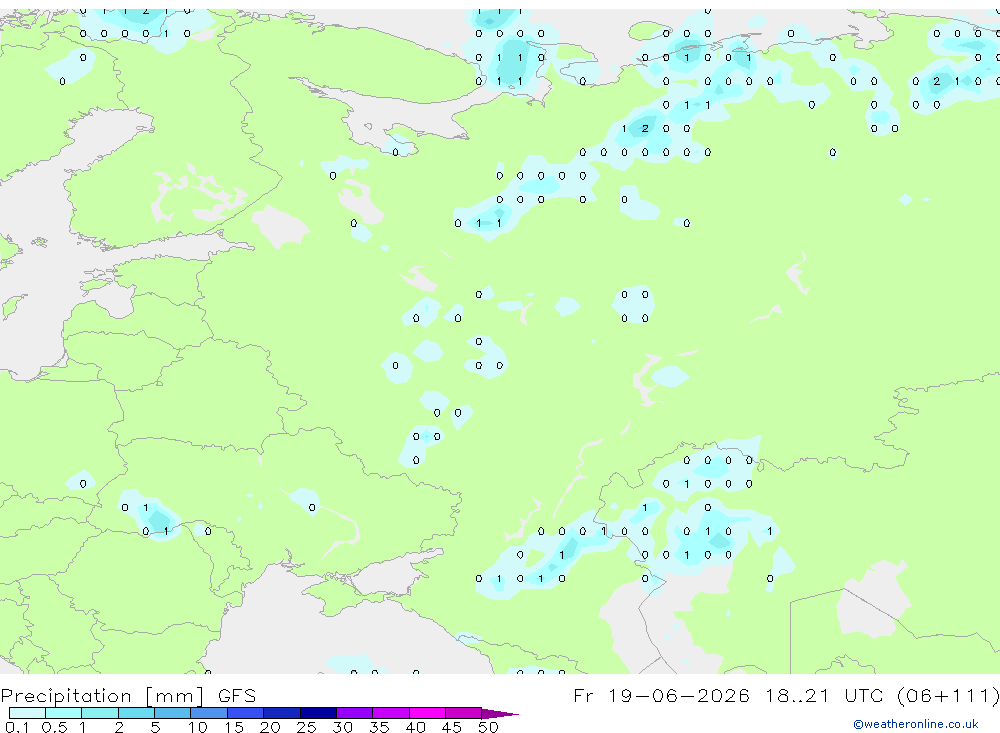Image resolution: width=1000 pixels, height=733 pixels.
Task: Pick the 10–15 mm legend color swatch
Action: point(209,713)
